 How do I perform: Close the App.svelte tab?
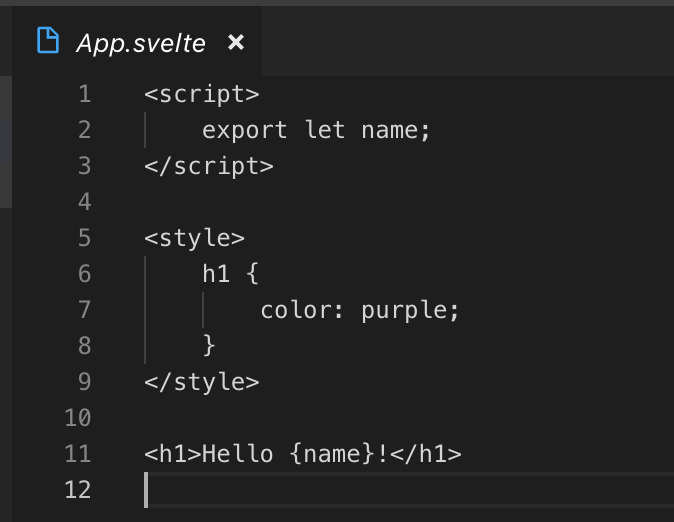coord(236,42)
